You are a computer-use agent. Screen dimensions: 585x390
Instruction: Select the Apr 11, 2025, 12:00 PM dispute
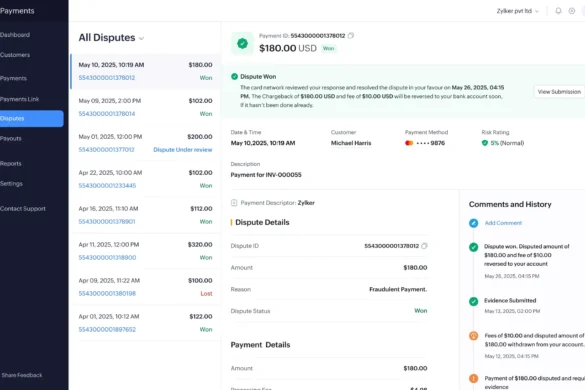tap(146, 251)
